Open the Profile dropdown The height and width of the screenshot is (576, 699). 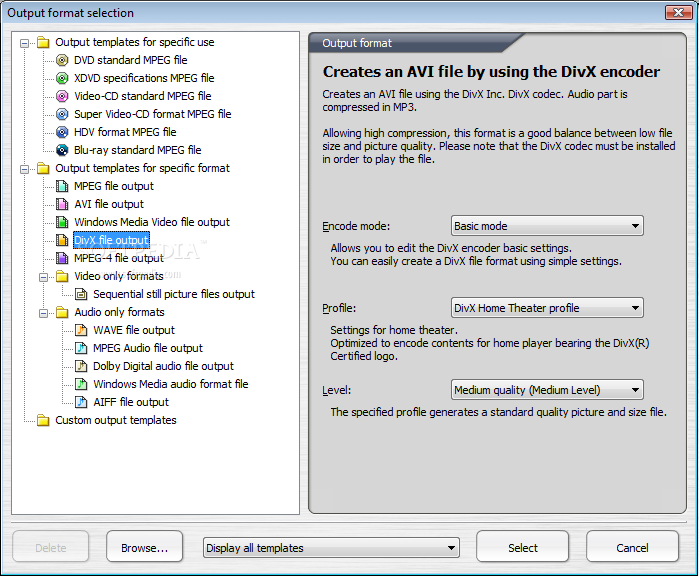coord(547,308)
